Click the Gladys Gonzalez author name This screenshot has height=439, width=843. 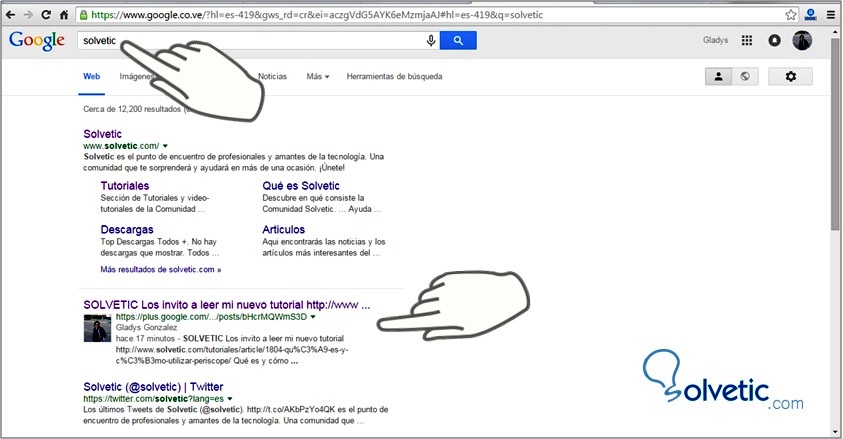(x=146, y=327)
